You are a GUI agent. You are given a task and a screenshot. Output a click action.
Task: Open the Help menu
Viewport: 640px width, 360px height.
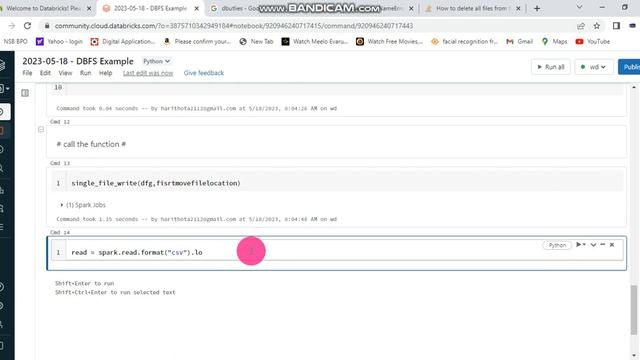pyautogui.click(x=105, y=73)
